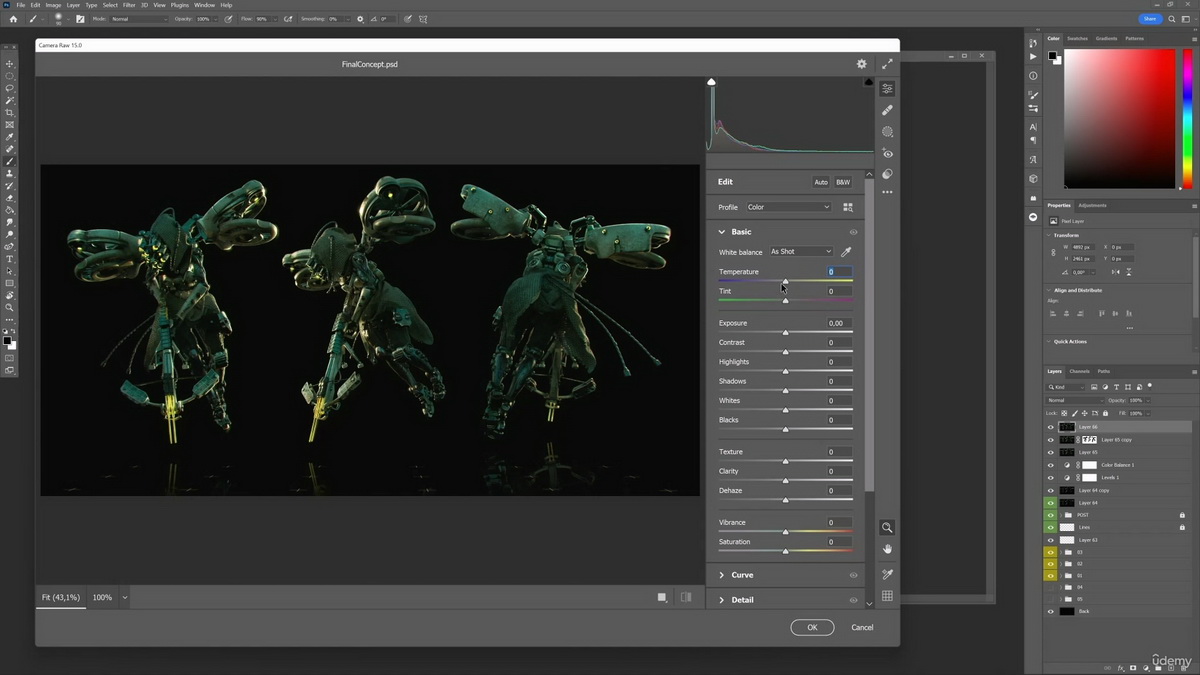The height and width of the screenshot is (675, 1200).
Task: Open the Presets panel icon
Action: pos(887,174)
